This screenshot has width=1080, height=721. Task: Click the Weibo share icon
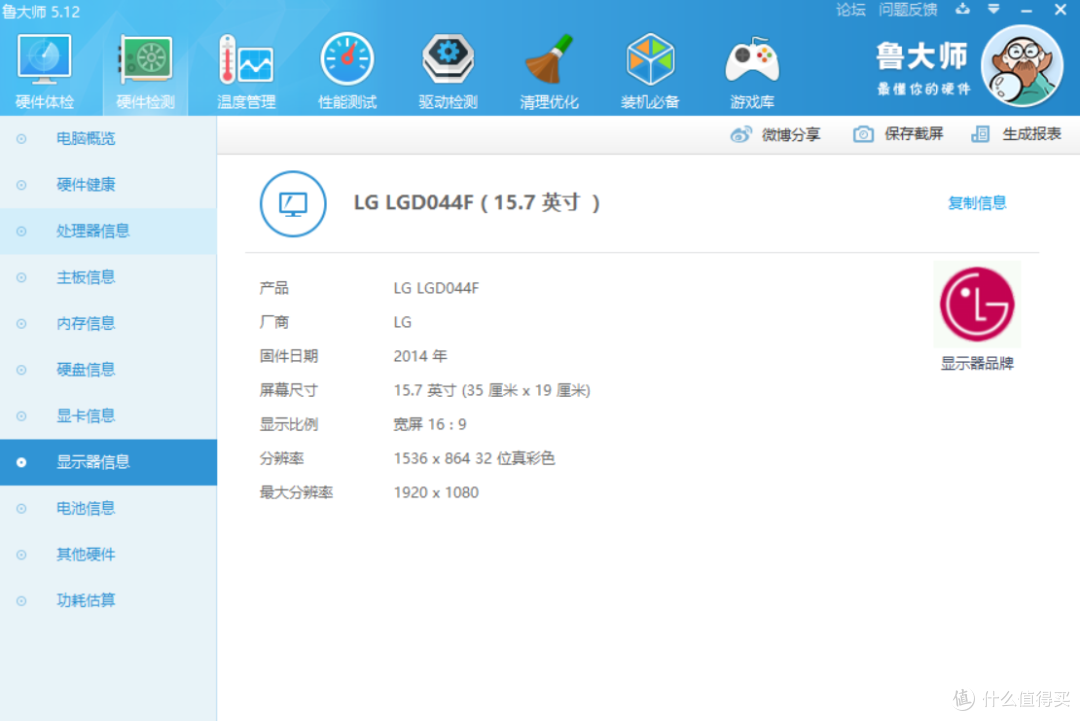pos(740,134)
